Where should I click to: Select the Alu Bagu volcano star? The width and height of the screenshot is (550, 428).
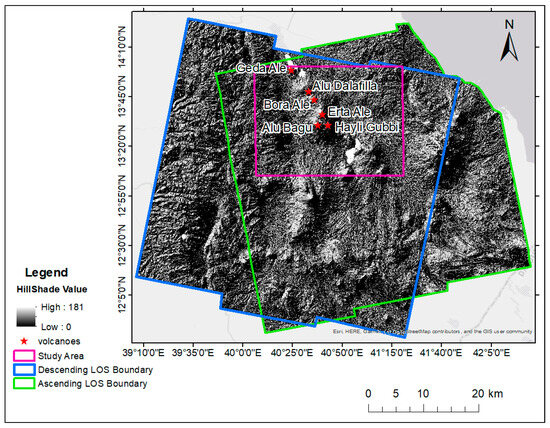point(317,125)
